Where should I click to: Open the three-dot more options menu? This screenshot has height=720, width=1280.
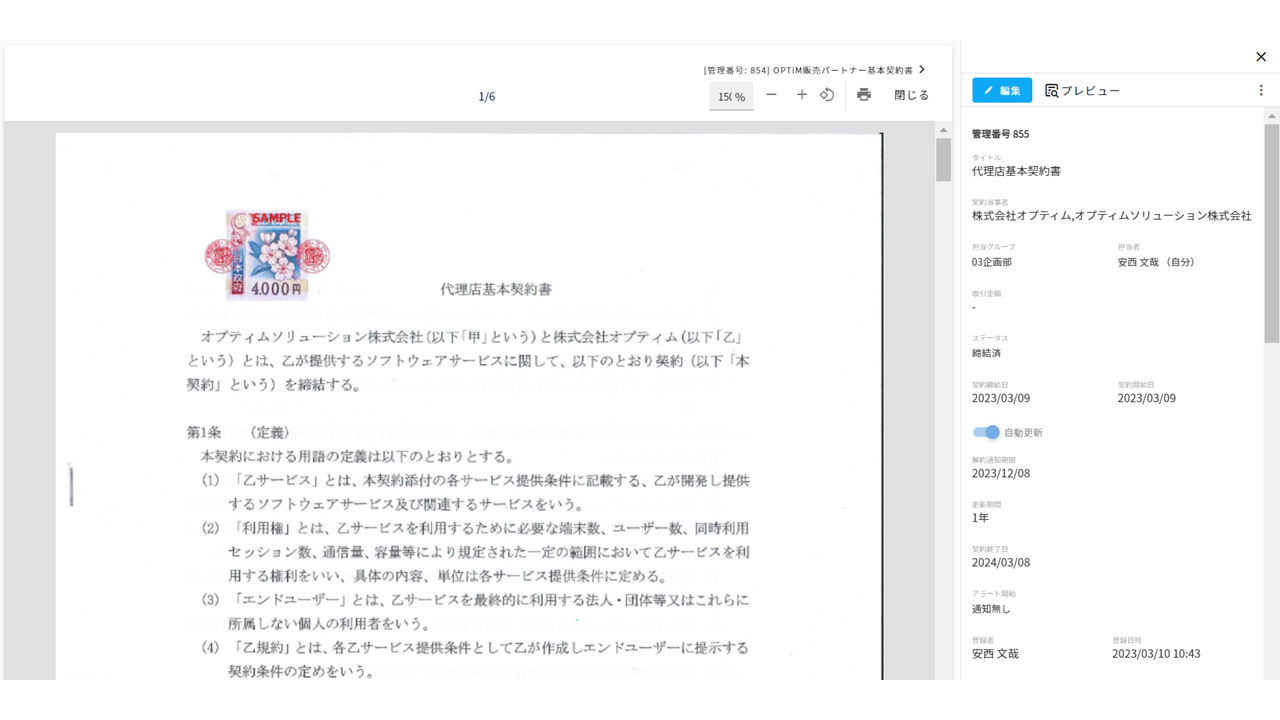click(1261, 90)
